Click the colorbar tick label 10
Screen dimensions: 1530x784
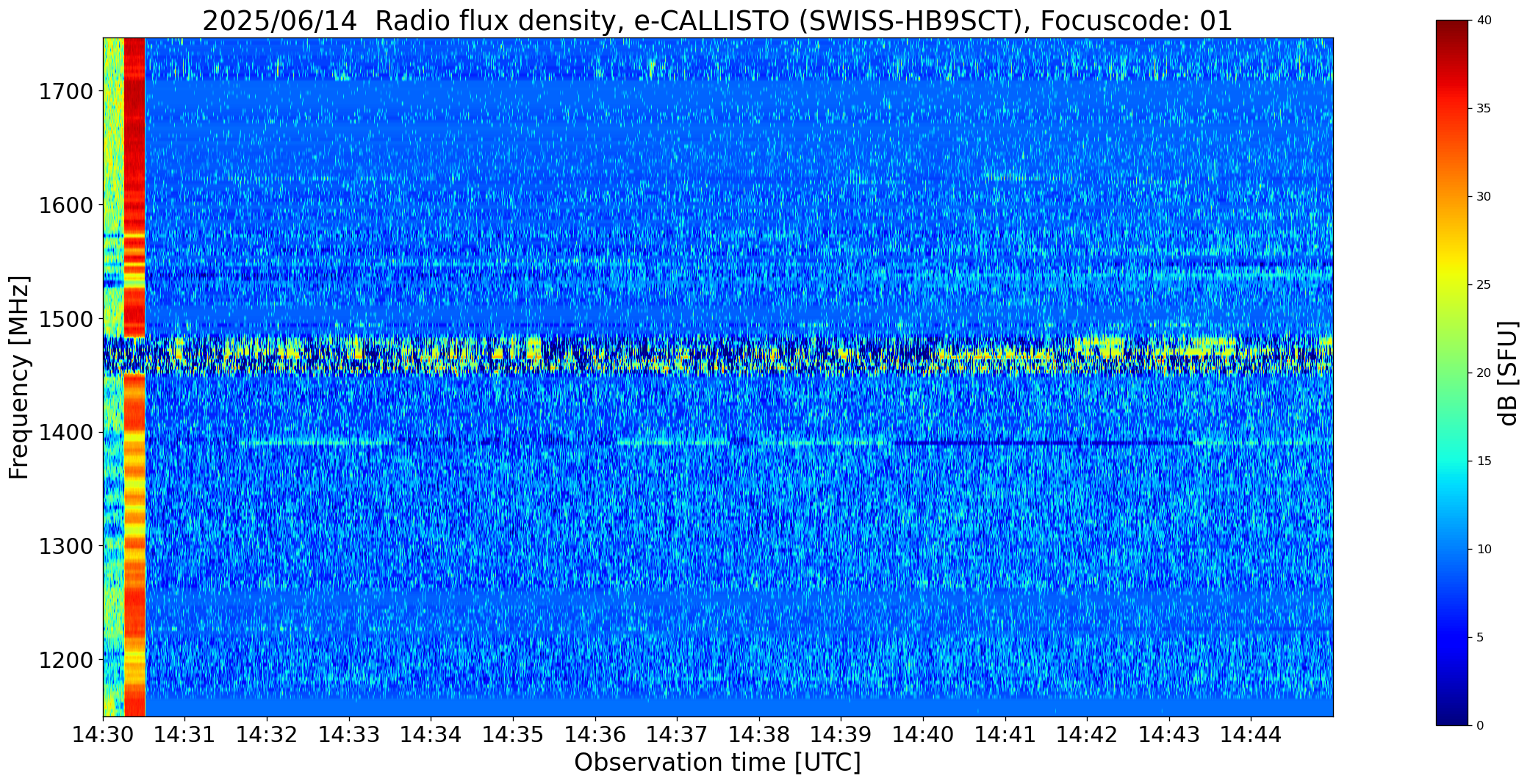[1484, 549]
